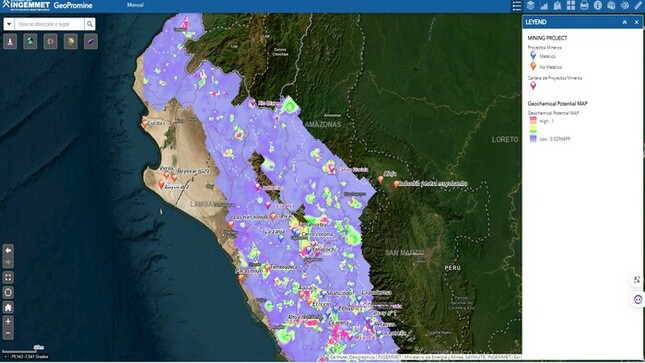Zoom in with plus button

pyautogui.click(x=8, y=321)
